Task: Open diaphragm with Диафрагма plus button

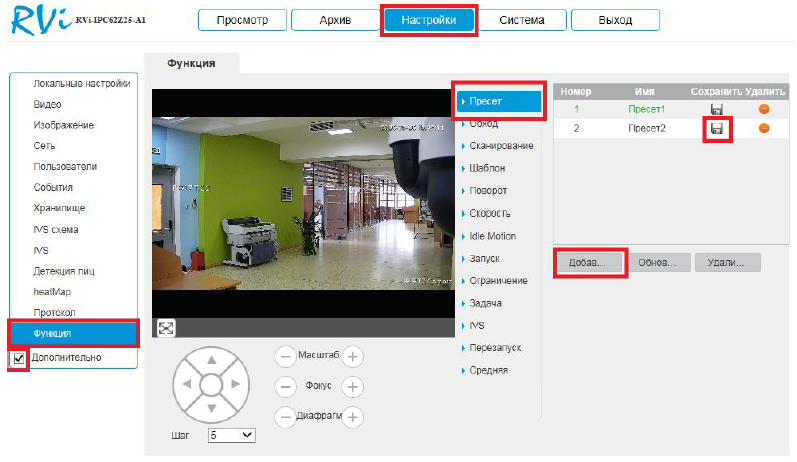Action: tap(353, 417)
